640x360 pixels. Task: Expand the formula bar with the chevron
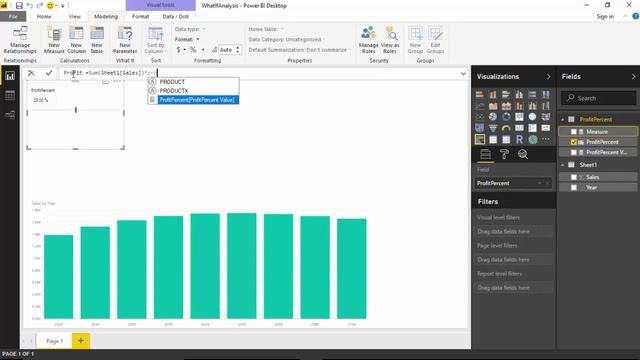click(x=463, y=74)
